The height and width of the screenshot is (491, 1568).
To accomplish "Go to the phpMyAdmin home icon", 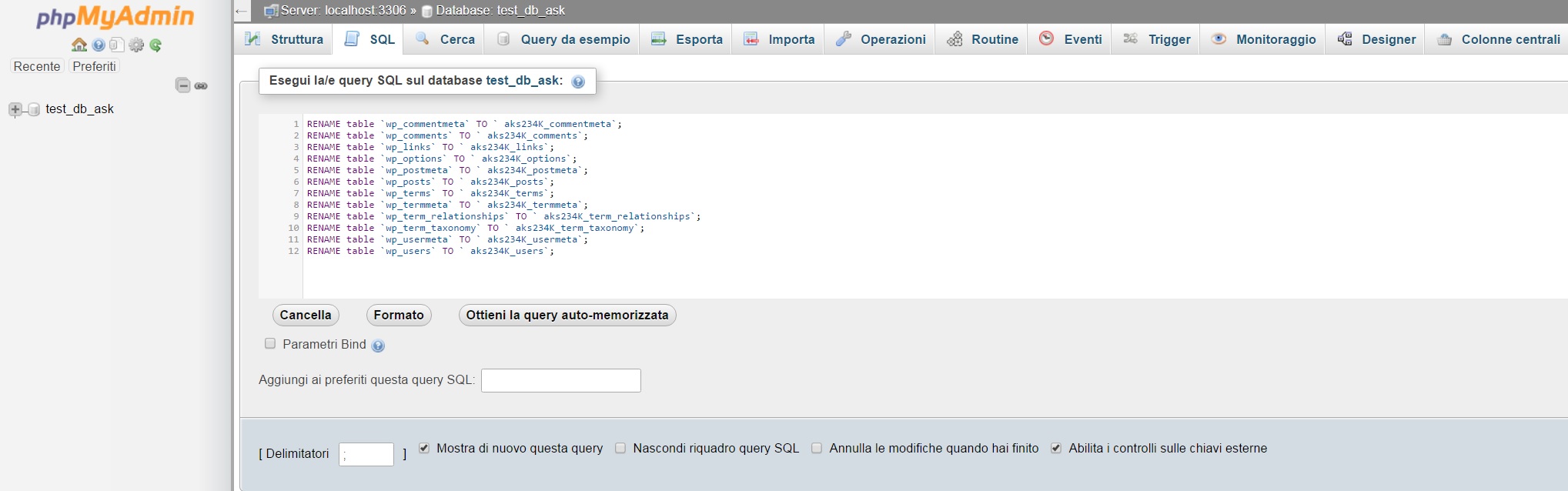I will click(x=79, y=45).
